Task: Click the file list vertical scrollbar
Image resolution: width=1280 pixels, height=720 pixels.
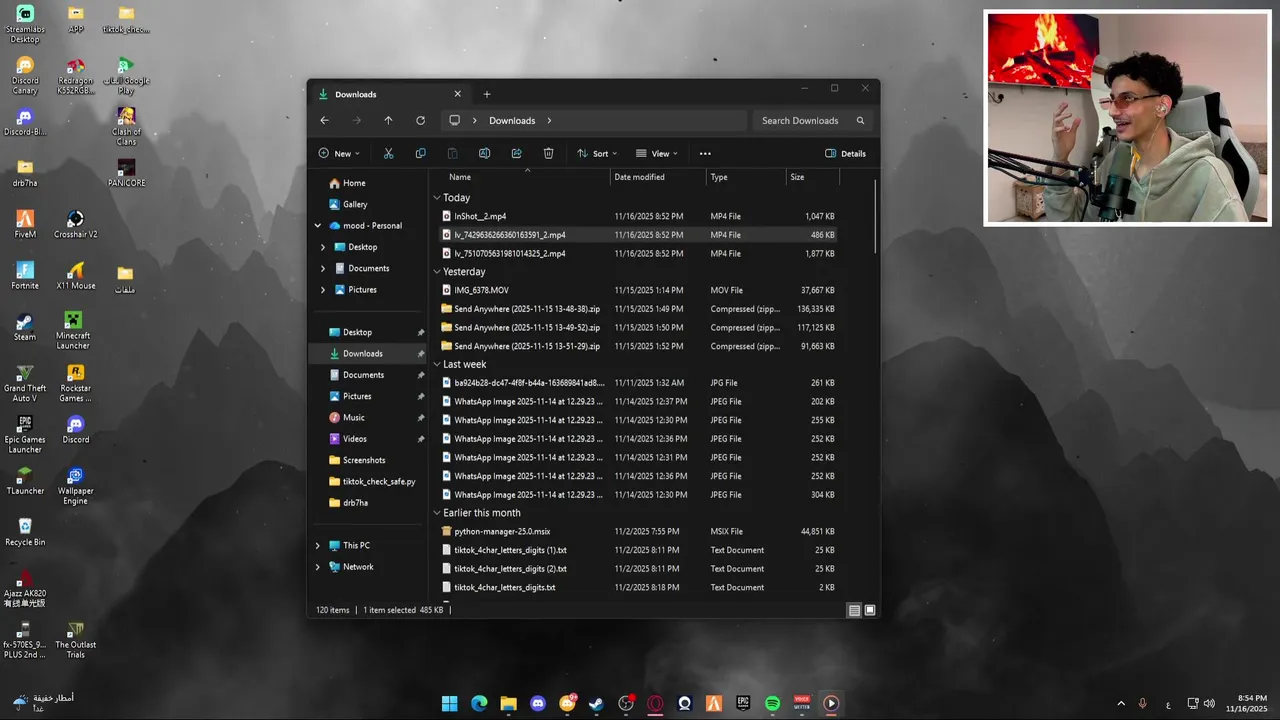Action: 876,215
